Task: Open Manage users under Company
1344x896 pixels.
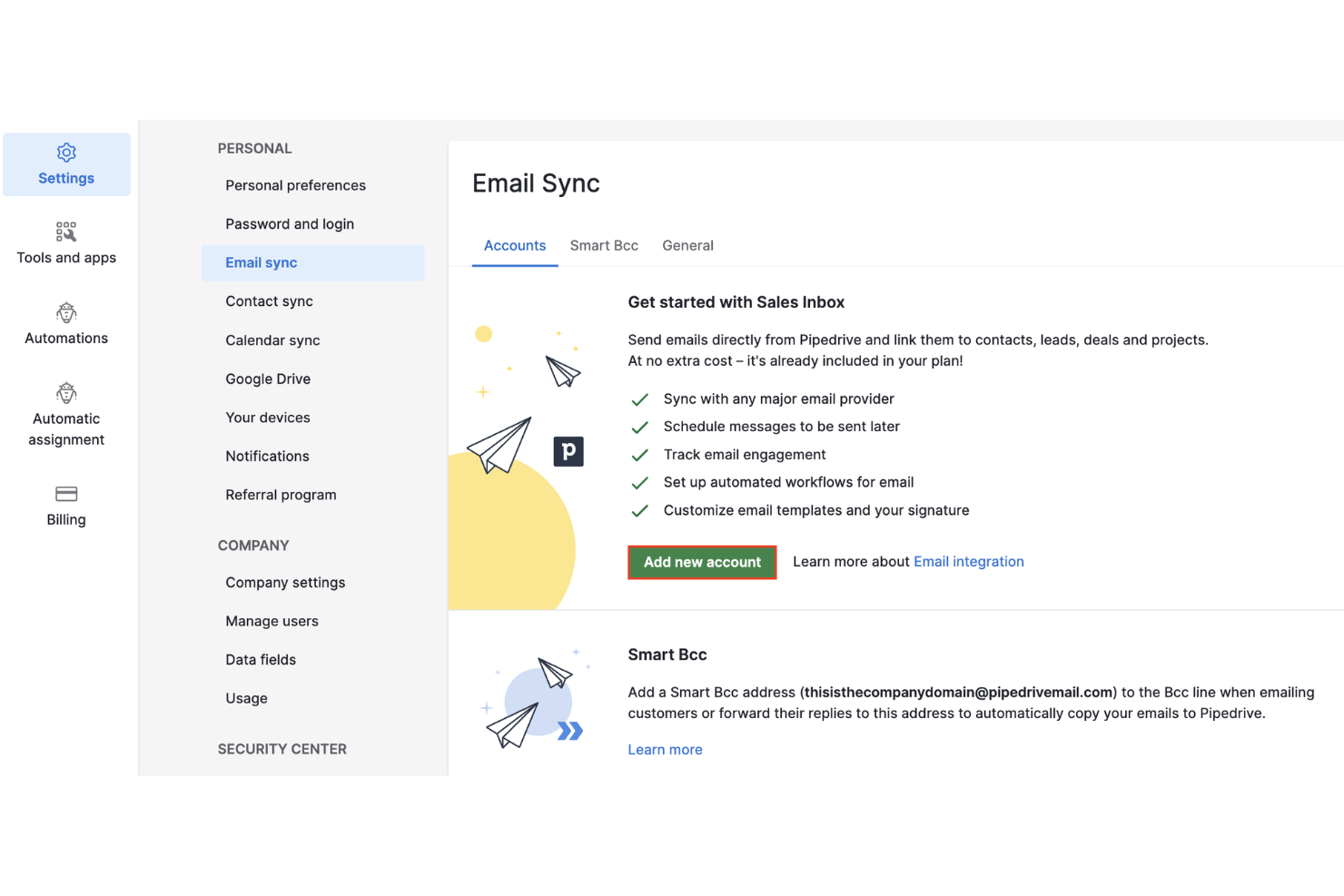Action: click(x=272, y=620)
